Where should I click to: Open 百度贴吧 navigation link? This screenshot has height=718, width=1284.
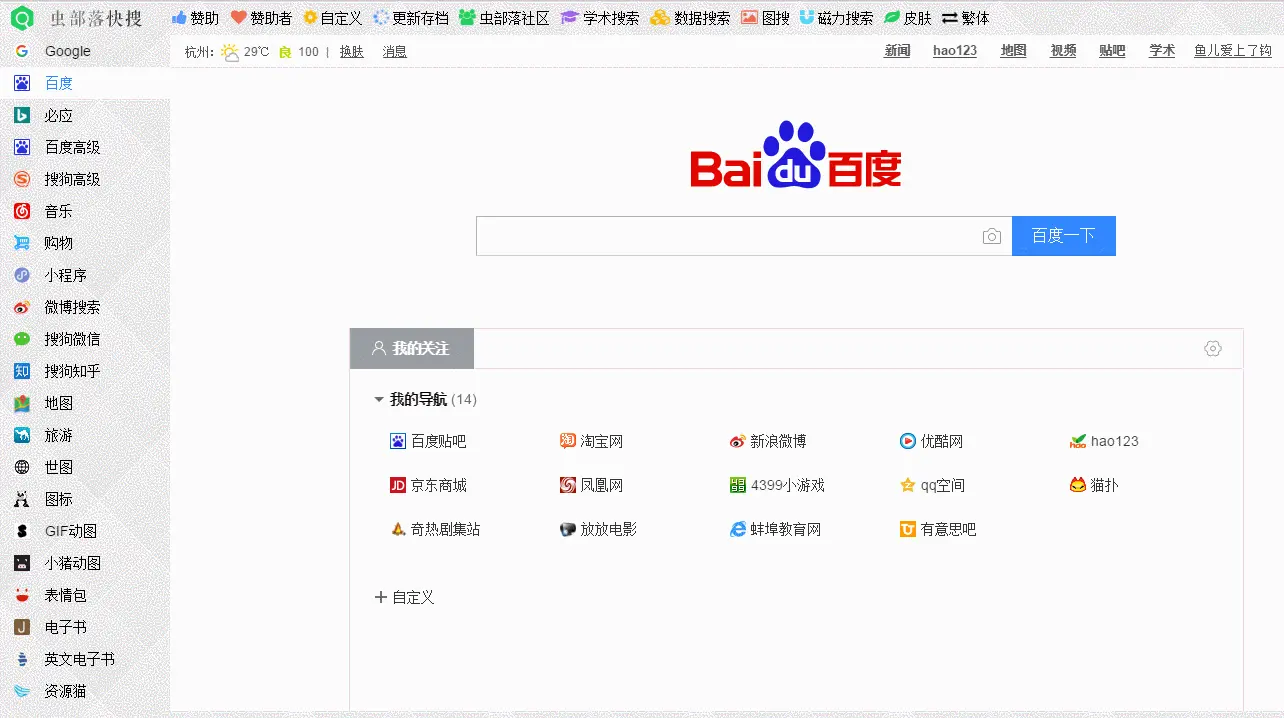pyautogui.click(x=428, y=441)
